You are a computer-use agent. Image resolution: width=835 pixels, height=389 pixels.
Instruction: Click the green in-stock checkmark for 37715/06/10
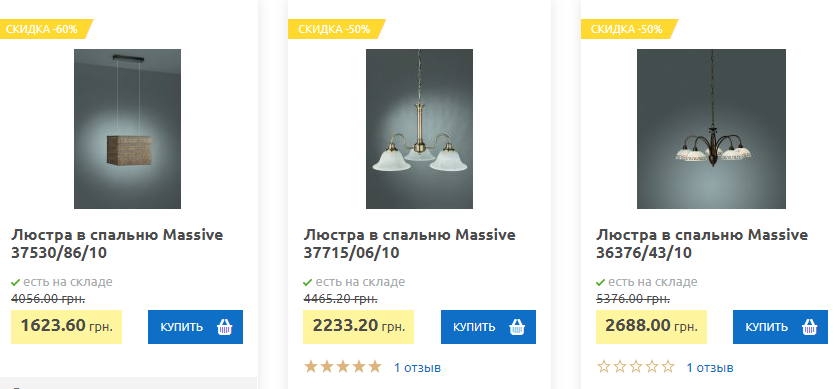pyautogui.click(x=308, y=282)
